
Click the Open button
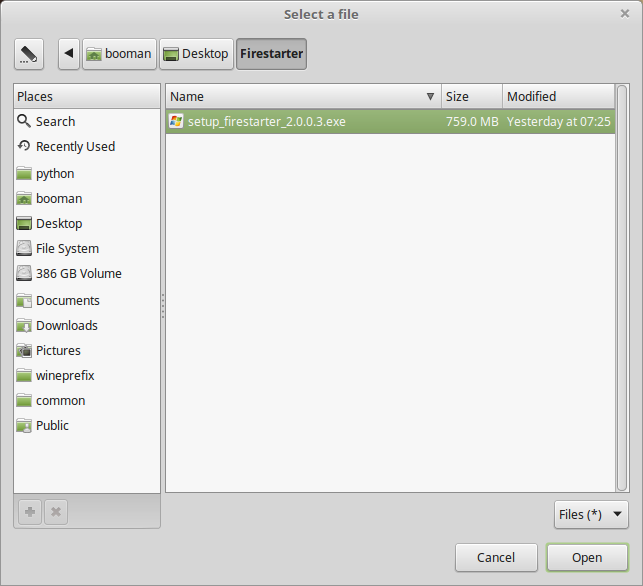(x=587, y=557)
